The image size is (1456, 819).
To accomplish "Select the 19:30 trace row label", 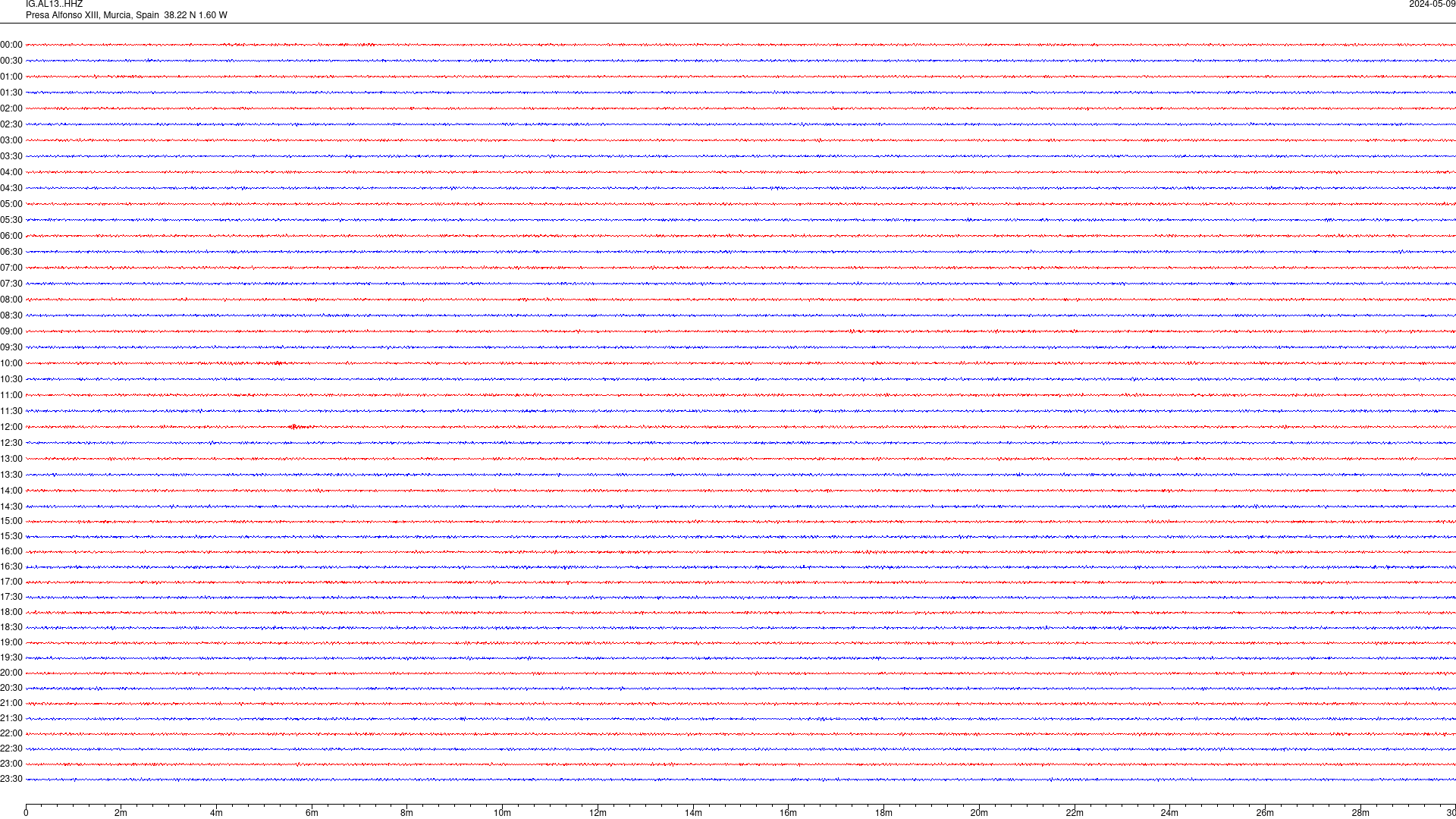I will 11,657.
